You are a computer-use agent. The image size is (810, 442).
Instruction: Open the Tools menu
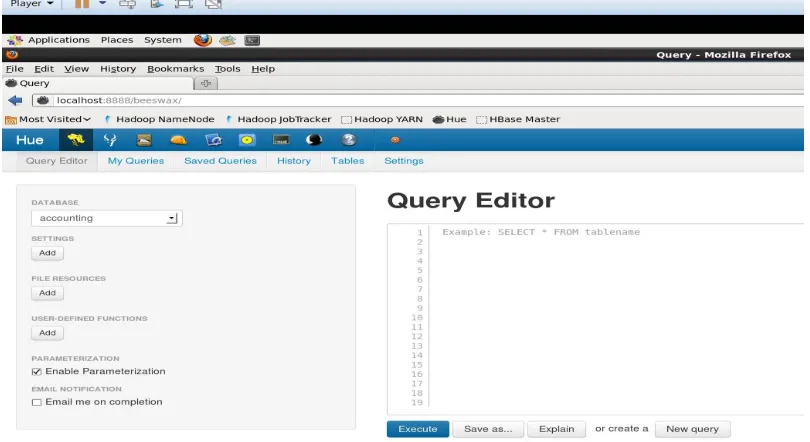pos(227,69)
